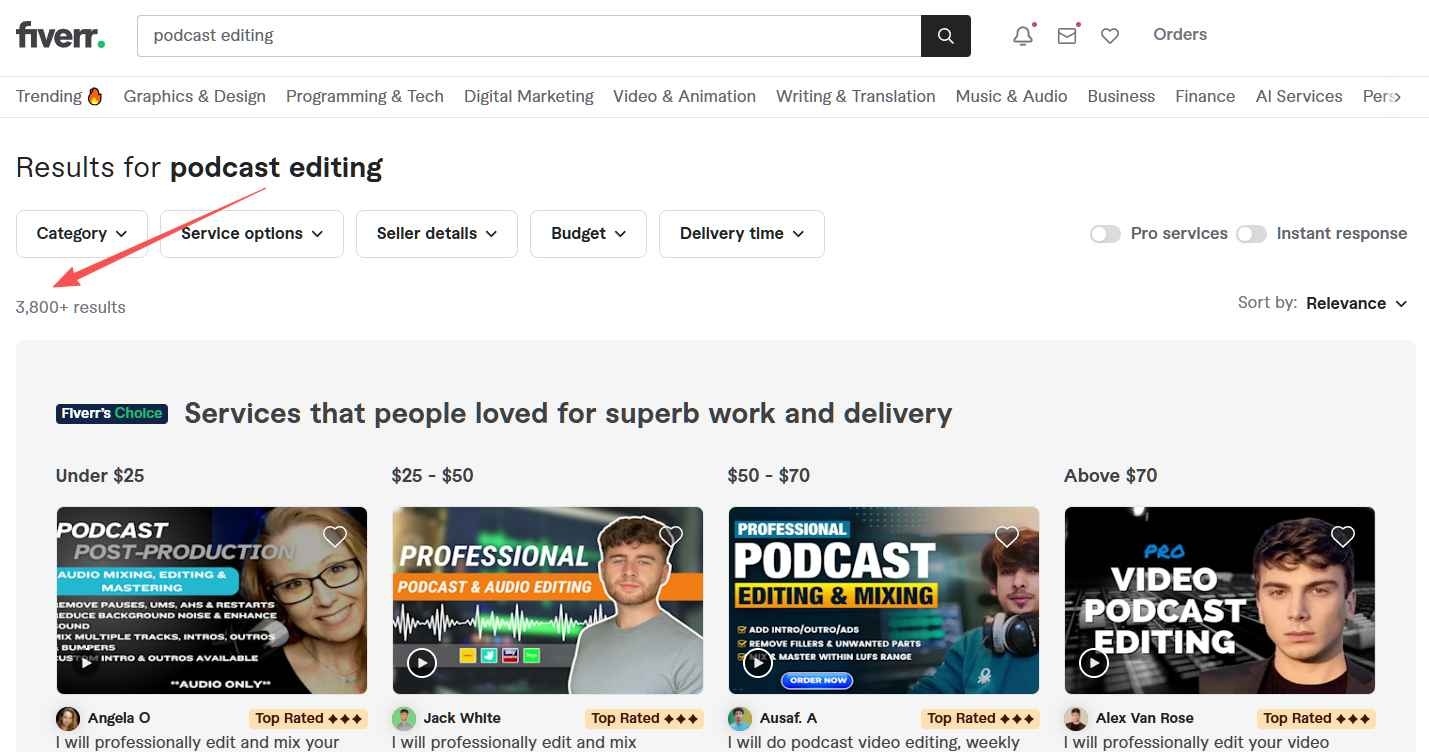Open Music & Audio category
The height and width of the screenshot is (752, 1429).
coord(1012,96)
